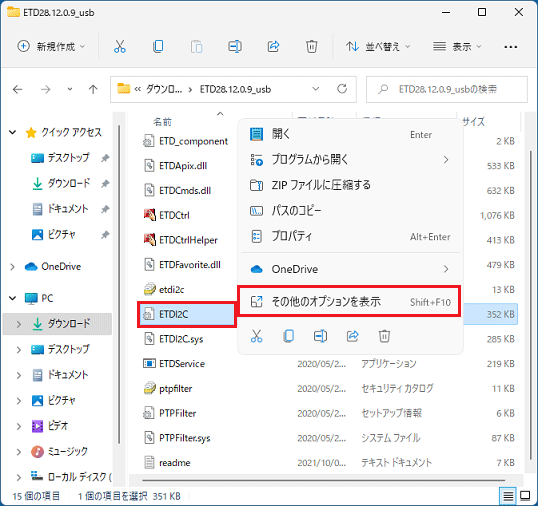Expand address bar history dropdown
538x506 pixels.
pyautogui.click(x=315, y=89)
